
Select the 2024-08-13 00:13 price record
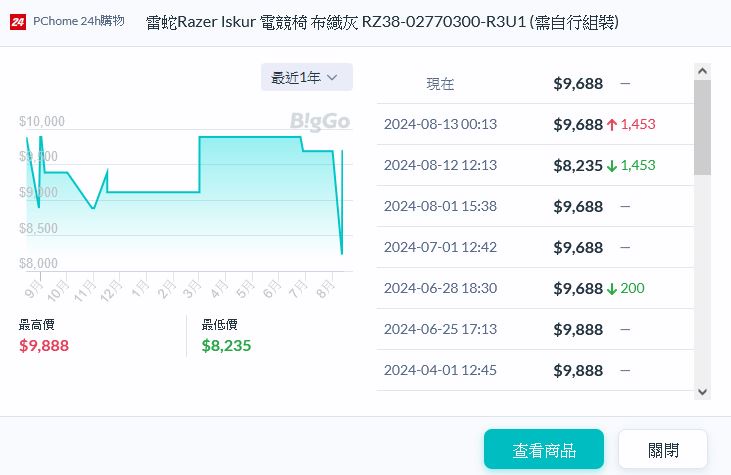(x=440, y=125)
